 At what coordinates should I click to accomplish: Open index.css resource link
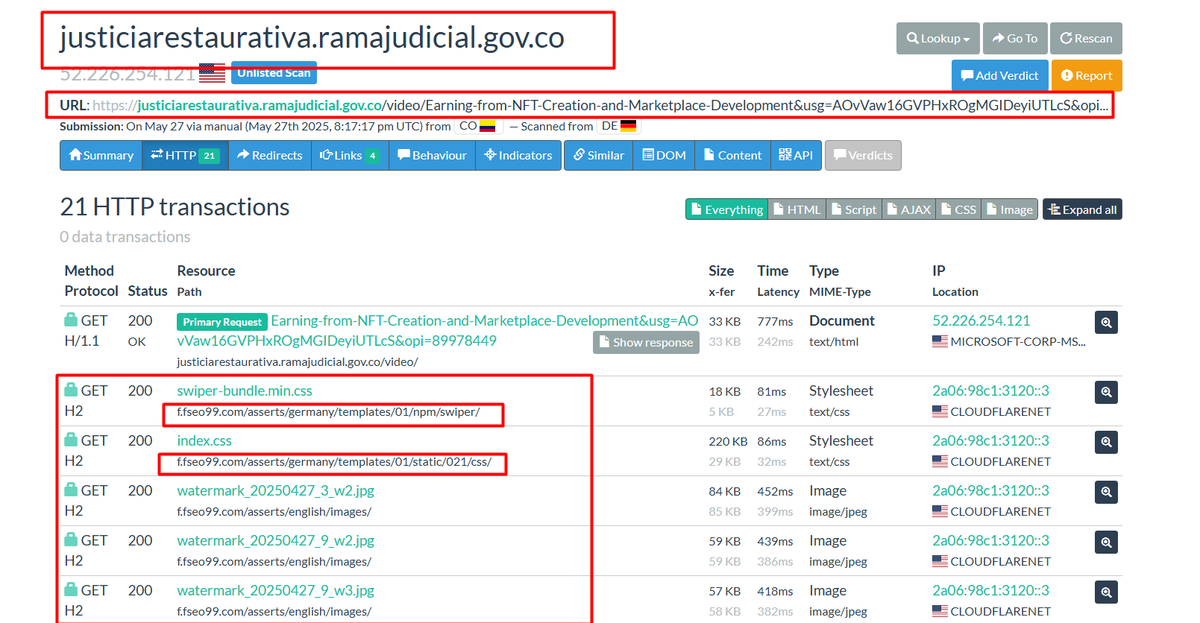pos(204,441)
